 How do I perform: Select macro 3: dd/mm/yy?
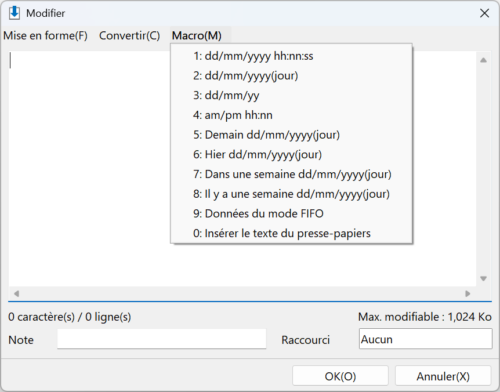pyautogui.click(x=291, y=95)
